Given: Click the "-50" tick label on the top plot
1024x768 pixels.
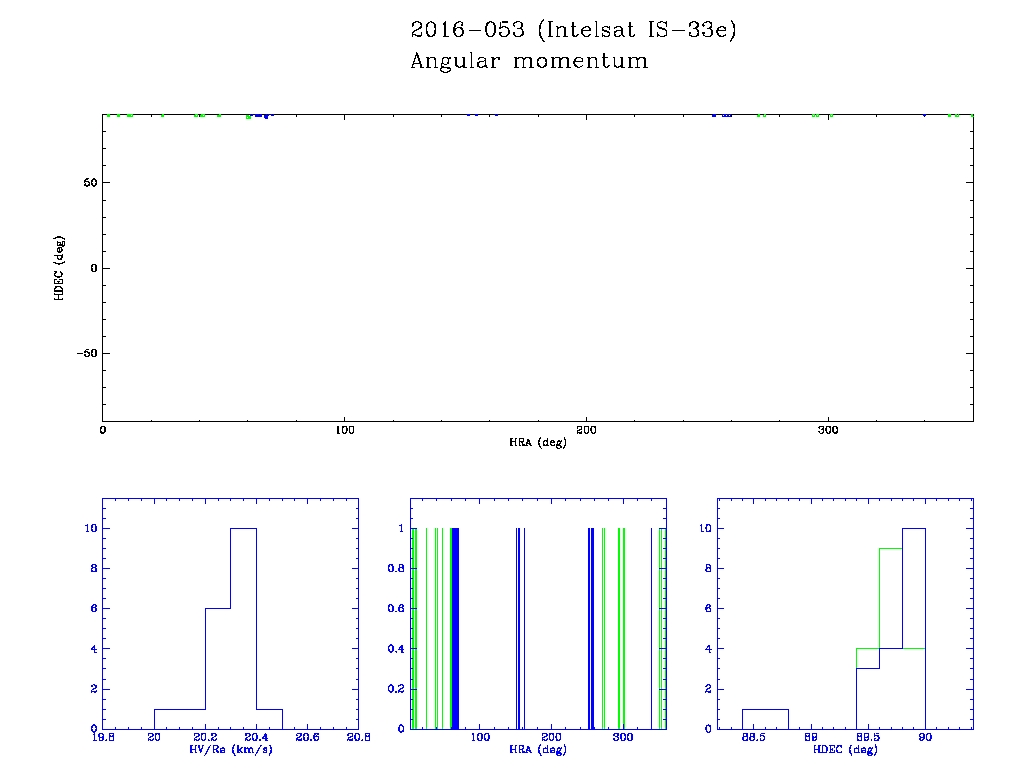Looking at the screenshot, I should [87, 353].
